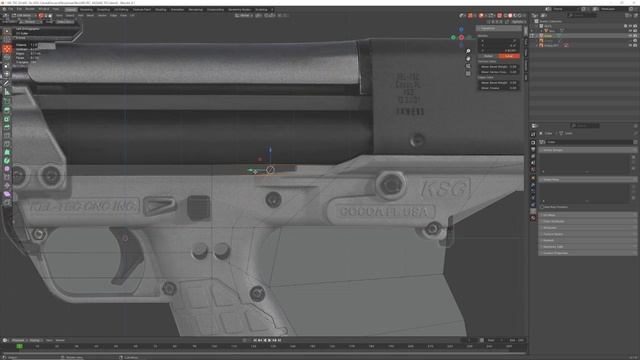640x360 pixels.
Task: Switch to the Shading workspace tab
Action: click(160, 9)
